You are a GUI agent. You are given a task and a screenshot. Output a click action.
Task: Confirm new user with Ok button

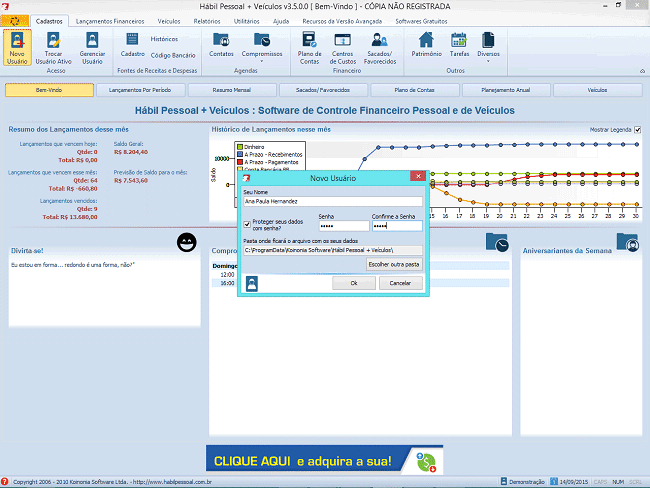354,283
